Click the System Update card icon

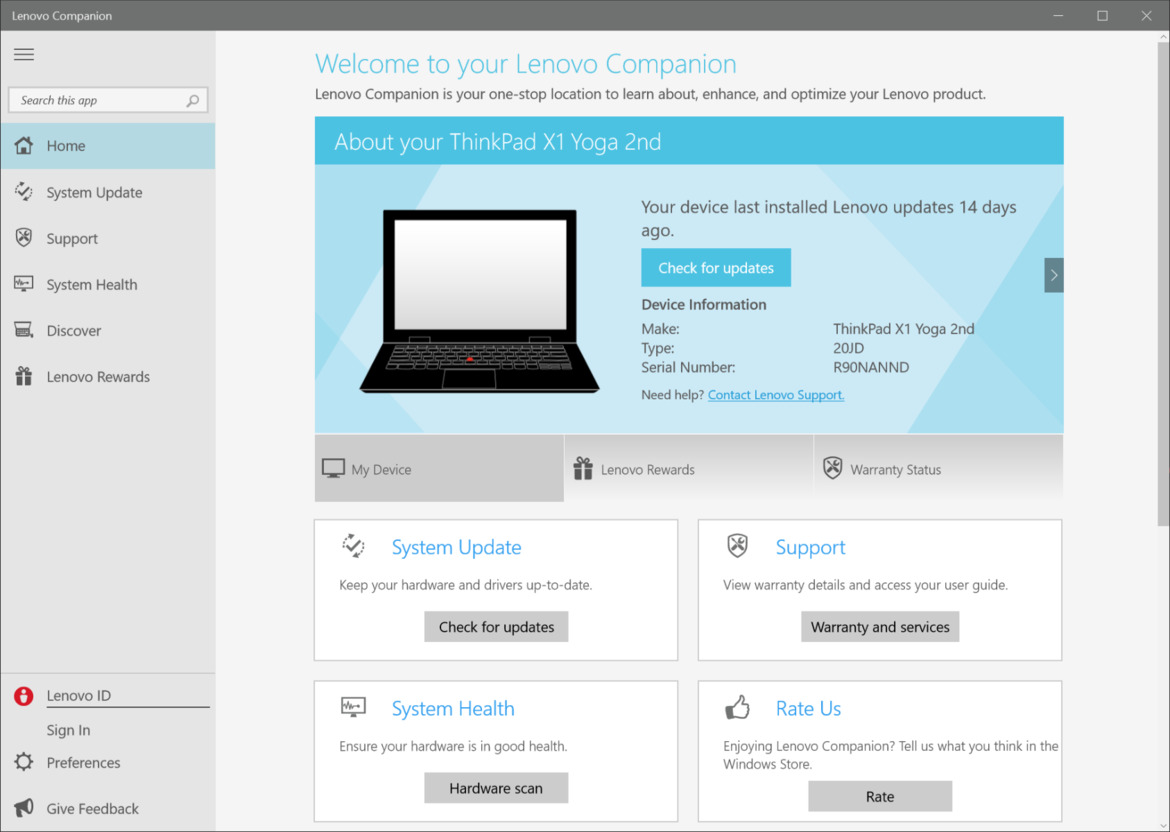pos(353,545)
